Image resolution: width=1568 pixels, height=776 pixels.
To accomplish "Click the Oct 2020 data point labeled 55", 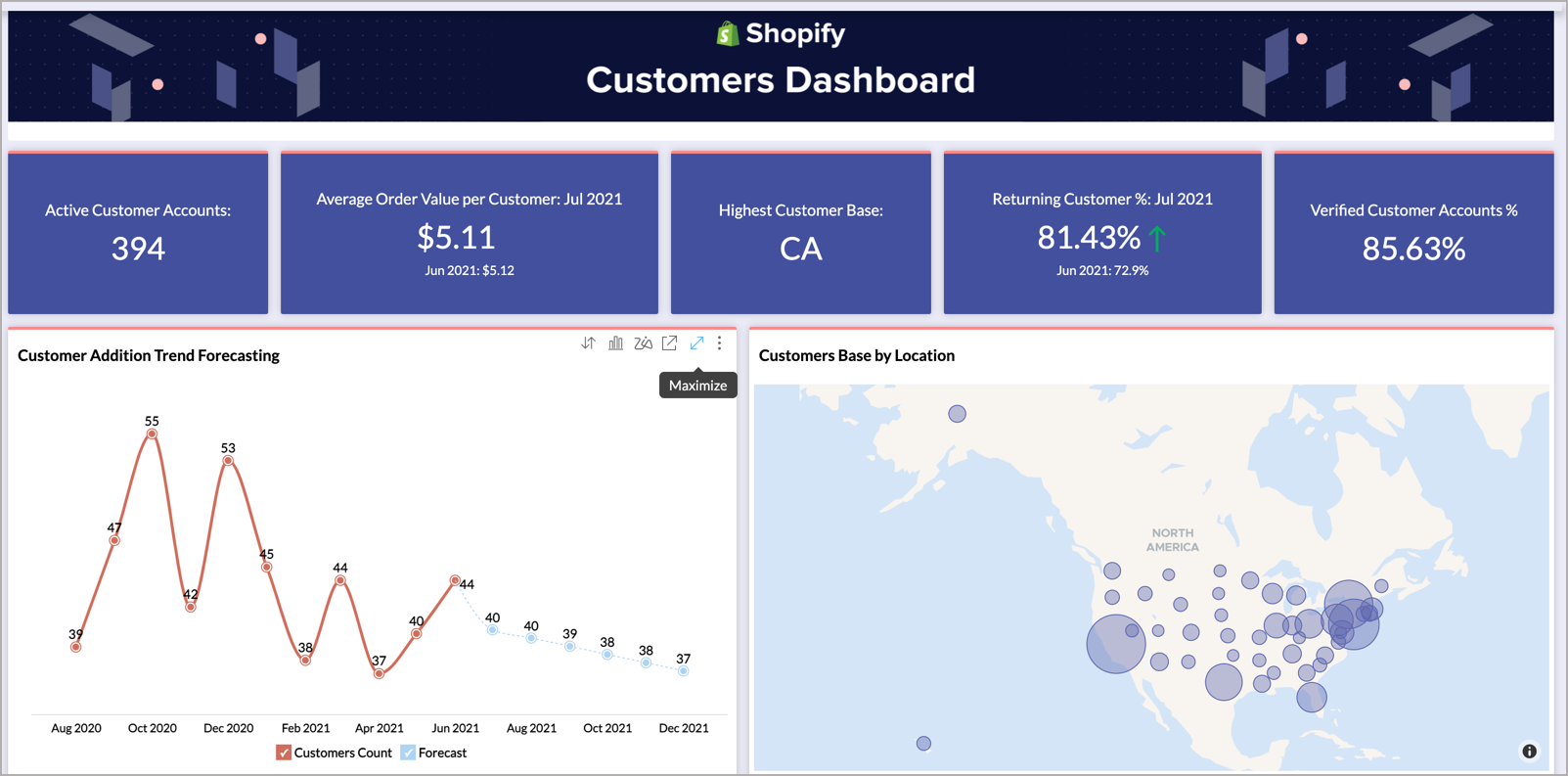I will (152, 434).
